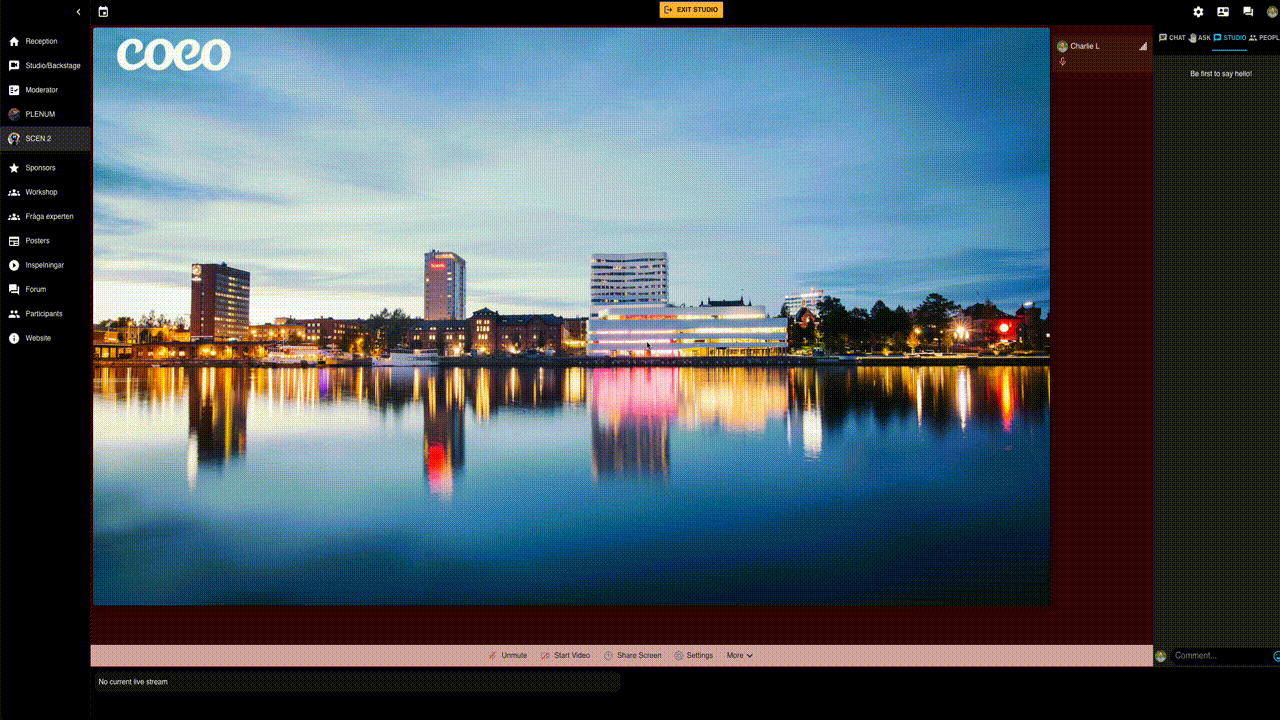Image resolution: width=1280 pixels, height=720 pixels.
Task: Open the user profile avatar at top right
Action: 1272,12
